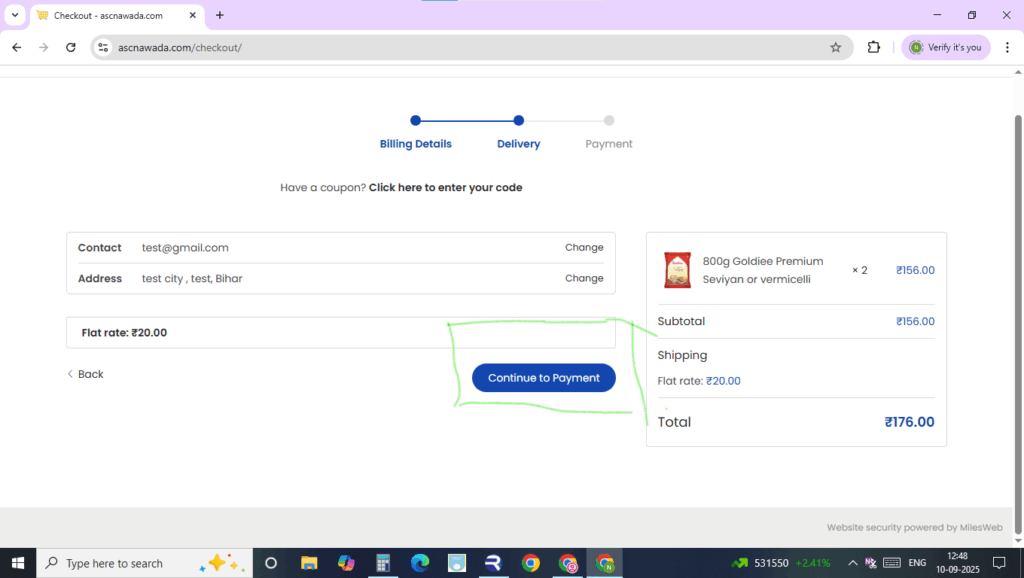Reload the checkout page
Screen dimensions: 1024x578
tap(70, 47)
